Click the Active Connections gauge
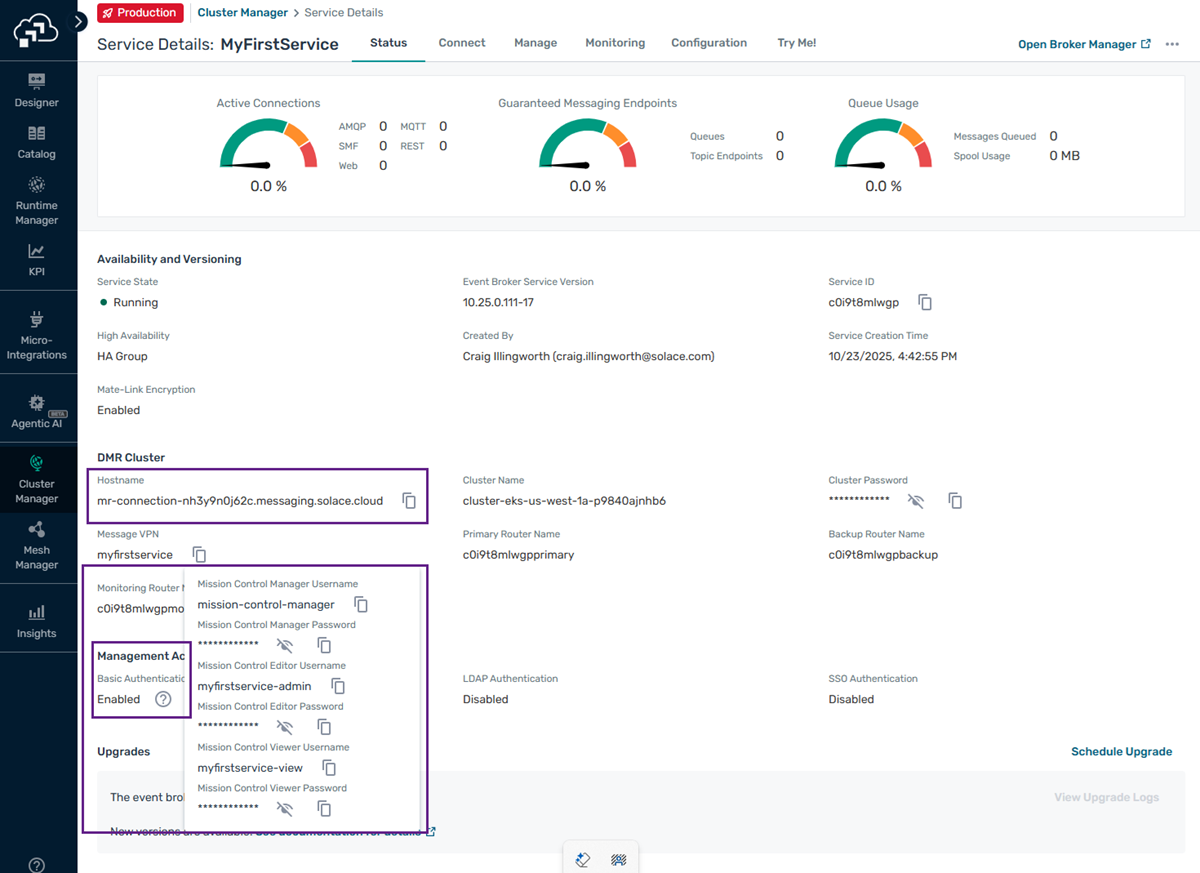 pos(267,145)
